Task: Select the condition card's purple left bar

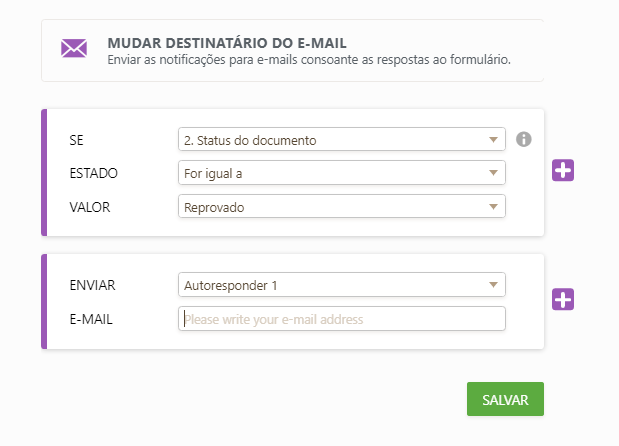Action: click(44, 172)
